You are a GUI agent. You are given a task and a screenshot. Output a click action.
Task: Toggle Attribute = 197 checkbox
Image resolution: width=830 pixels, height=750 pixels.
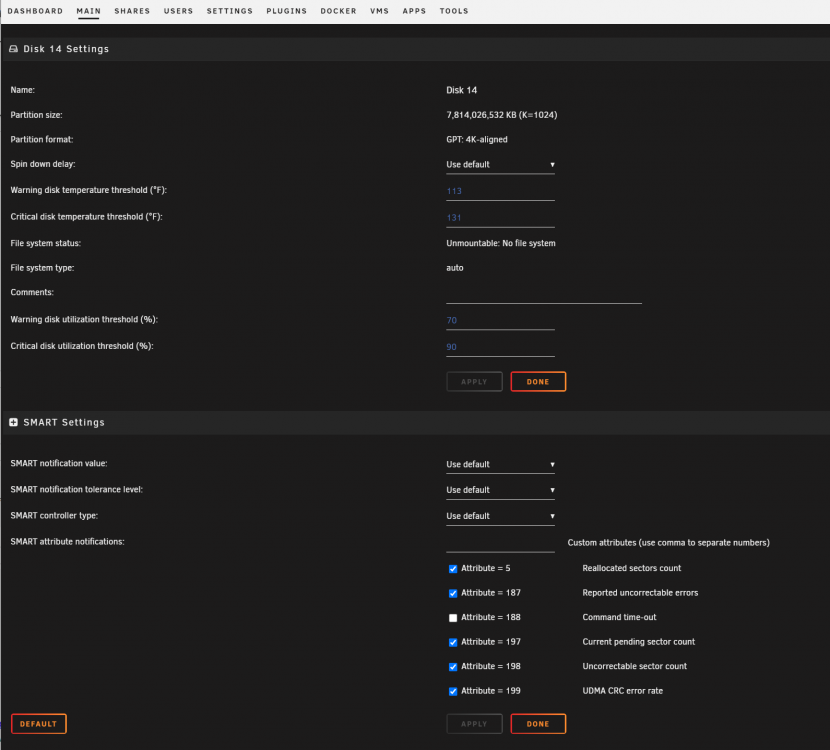coord(453,643)
